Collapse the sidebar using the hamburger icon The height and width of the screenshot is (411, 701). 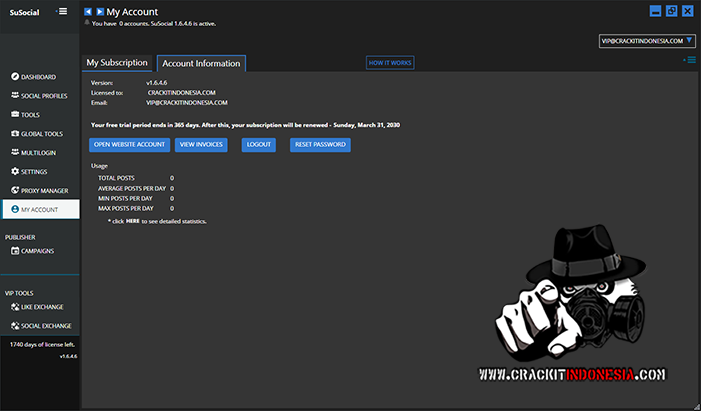tap(63, 12)
